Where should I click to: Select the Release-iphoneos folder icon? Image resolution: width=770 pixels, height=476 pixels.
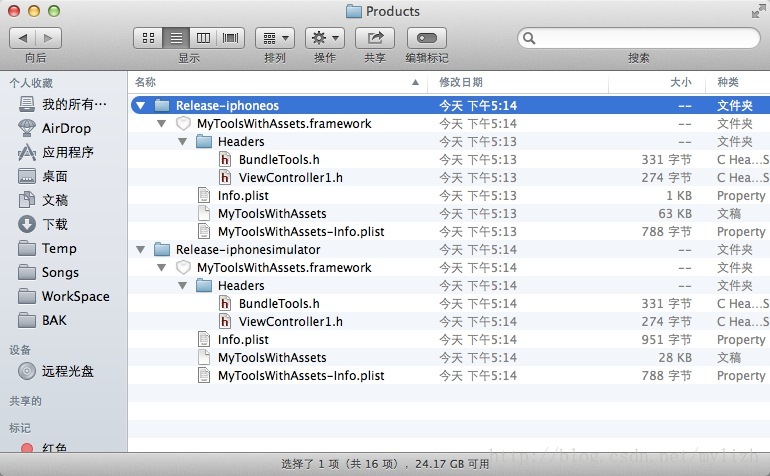pyautogui.click(x=162, y=106)
